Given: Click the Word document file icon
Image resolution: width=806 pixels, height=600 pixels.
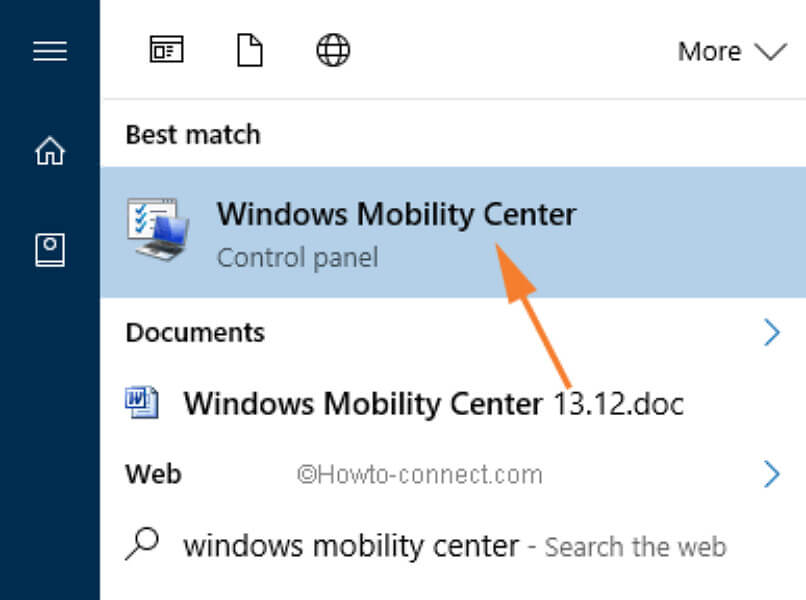Looking at the screenshot, I should pyautogui.click(x=141, y=402).
